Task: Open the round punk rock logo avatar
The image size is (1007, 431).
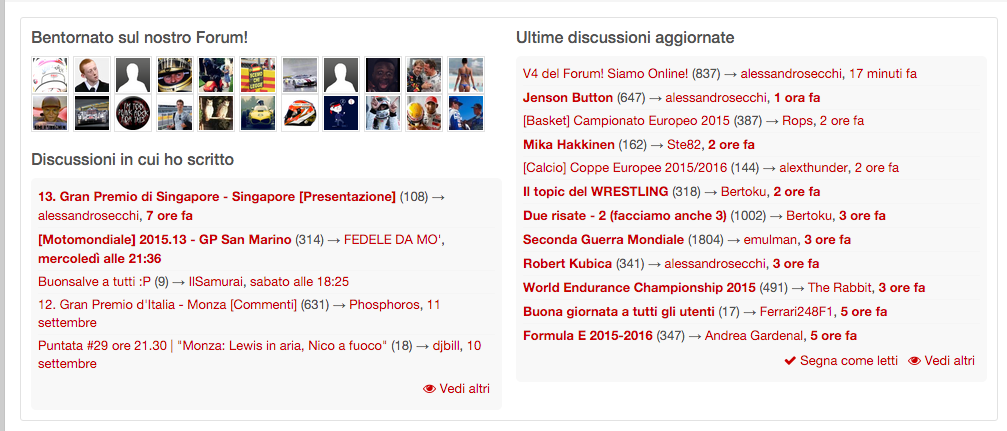Action: (133, 112)
